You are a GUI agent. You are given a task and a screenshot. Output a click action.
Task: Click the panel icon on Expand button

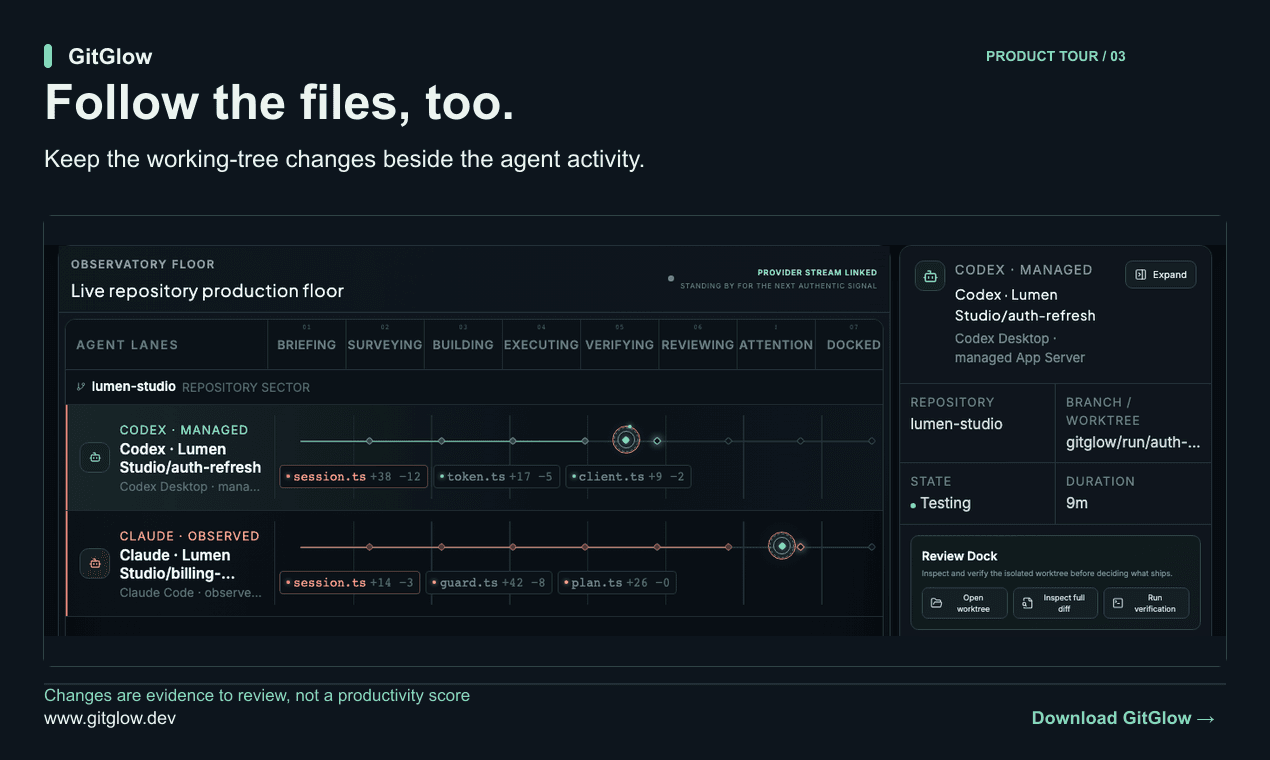point(1141,274)
